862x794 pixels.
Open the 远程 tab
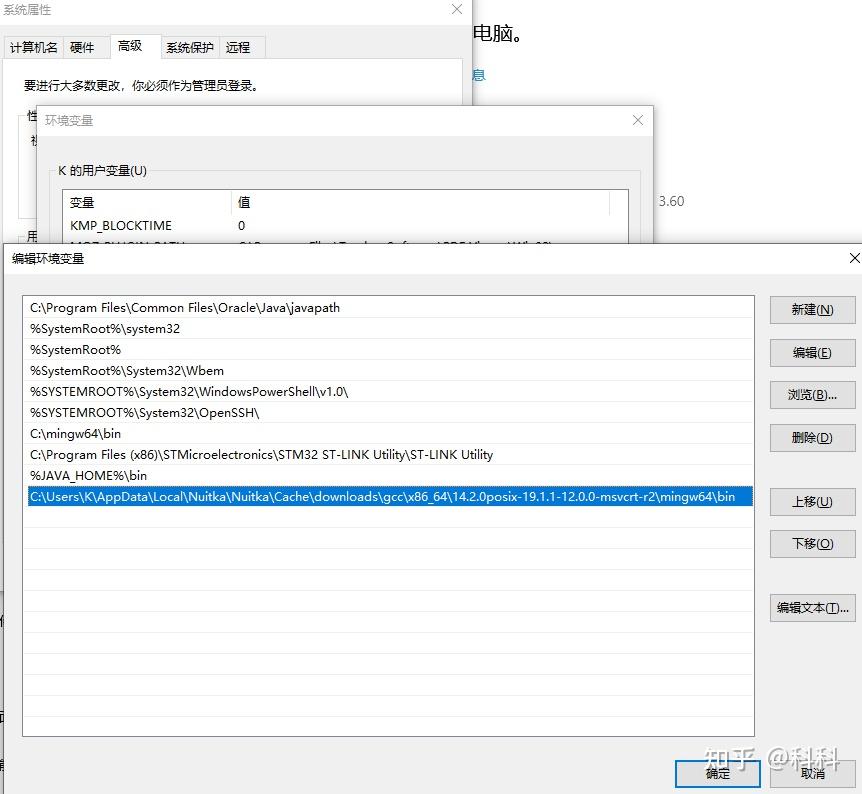pyautogui.click(x=238, y=46)
